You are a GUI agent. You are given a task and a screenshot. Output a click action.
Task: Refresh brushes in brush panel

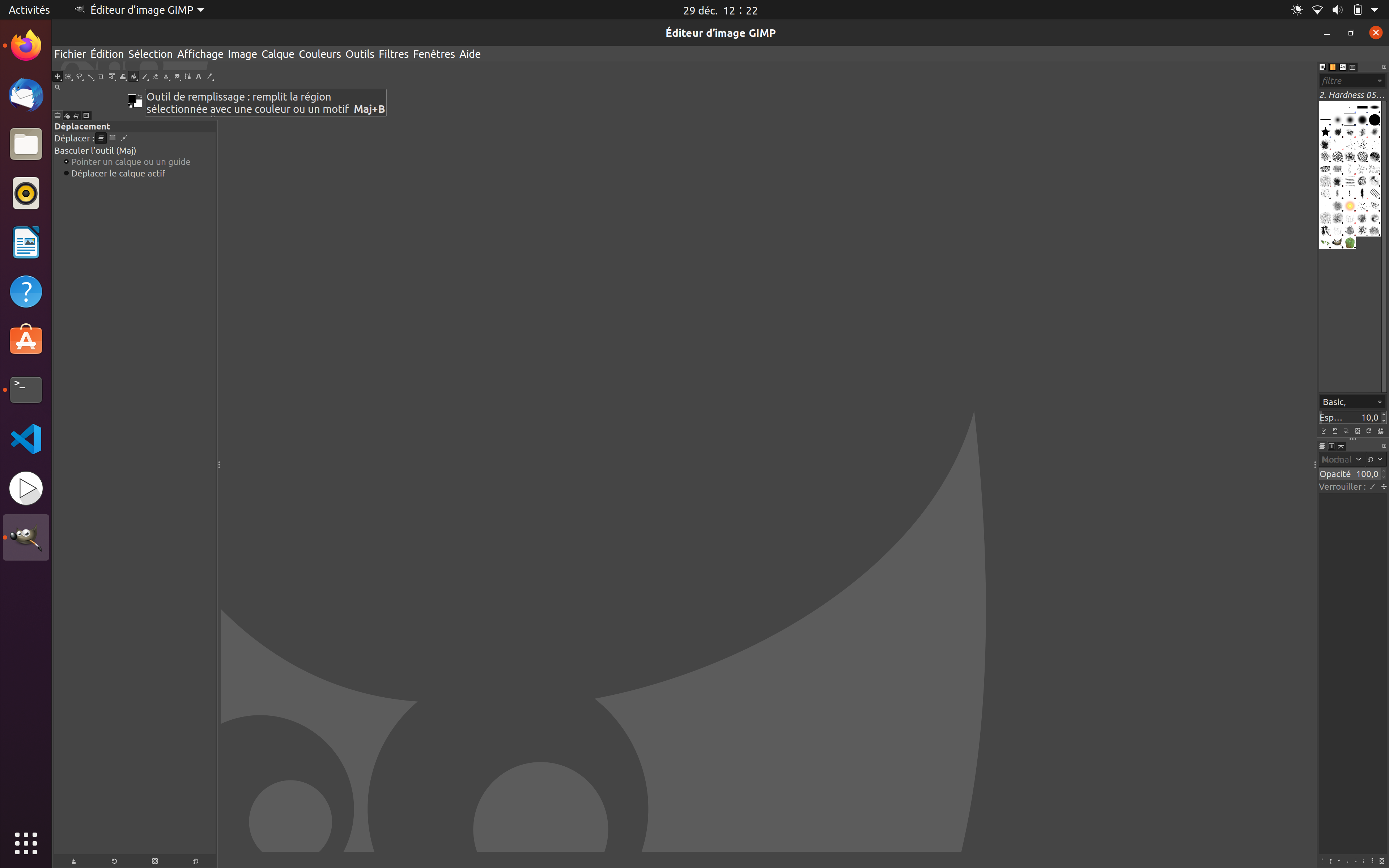[x=1369, y=431]
